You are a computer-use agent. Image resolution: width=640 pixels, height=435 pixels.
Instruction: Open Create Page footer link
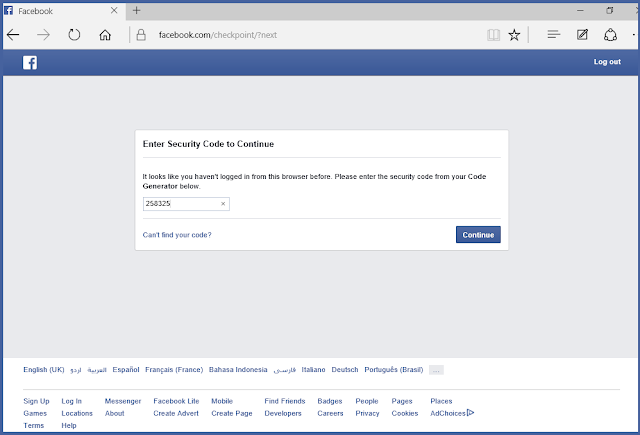pyautogui.click(x=232, y=413)
